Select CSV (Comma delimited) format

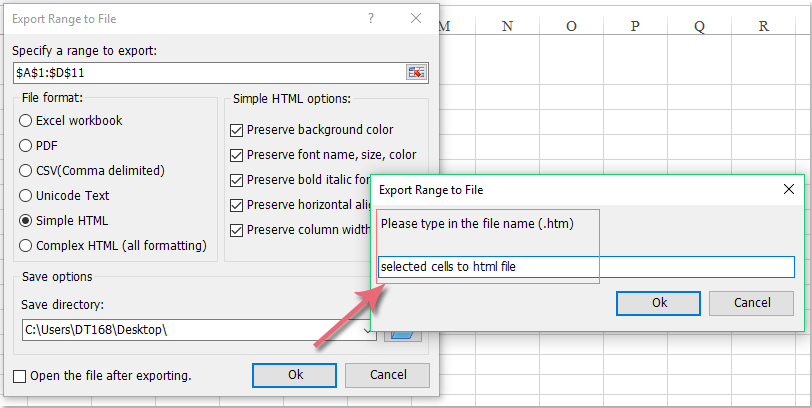tap(27, 171)
